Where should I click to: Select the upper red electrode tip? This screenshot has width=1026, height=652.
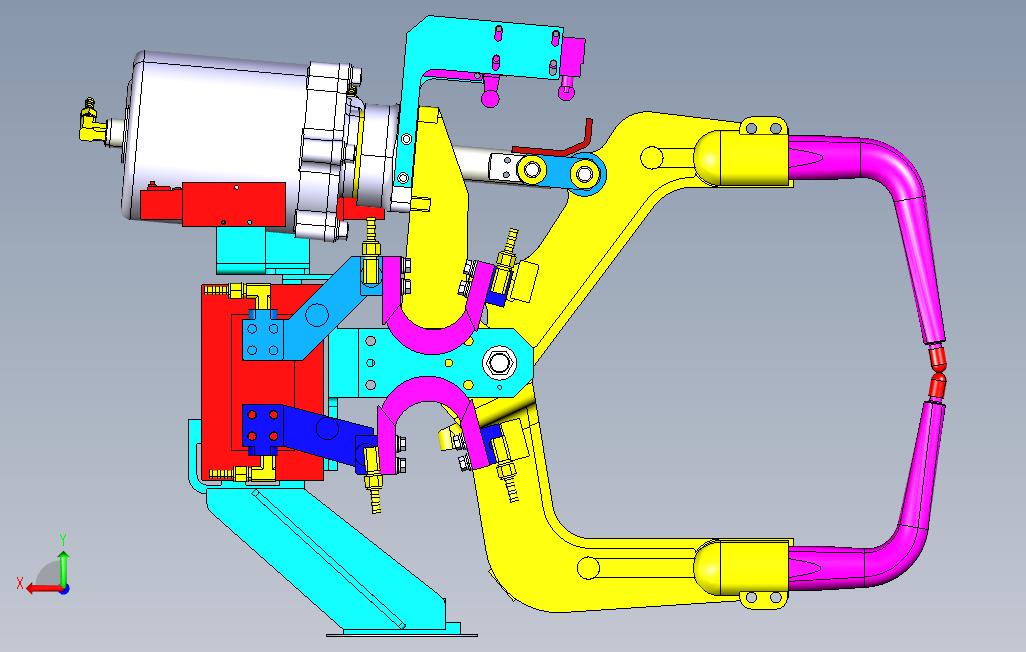click(x=938, y=357)
